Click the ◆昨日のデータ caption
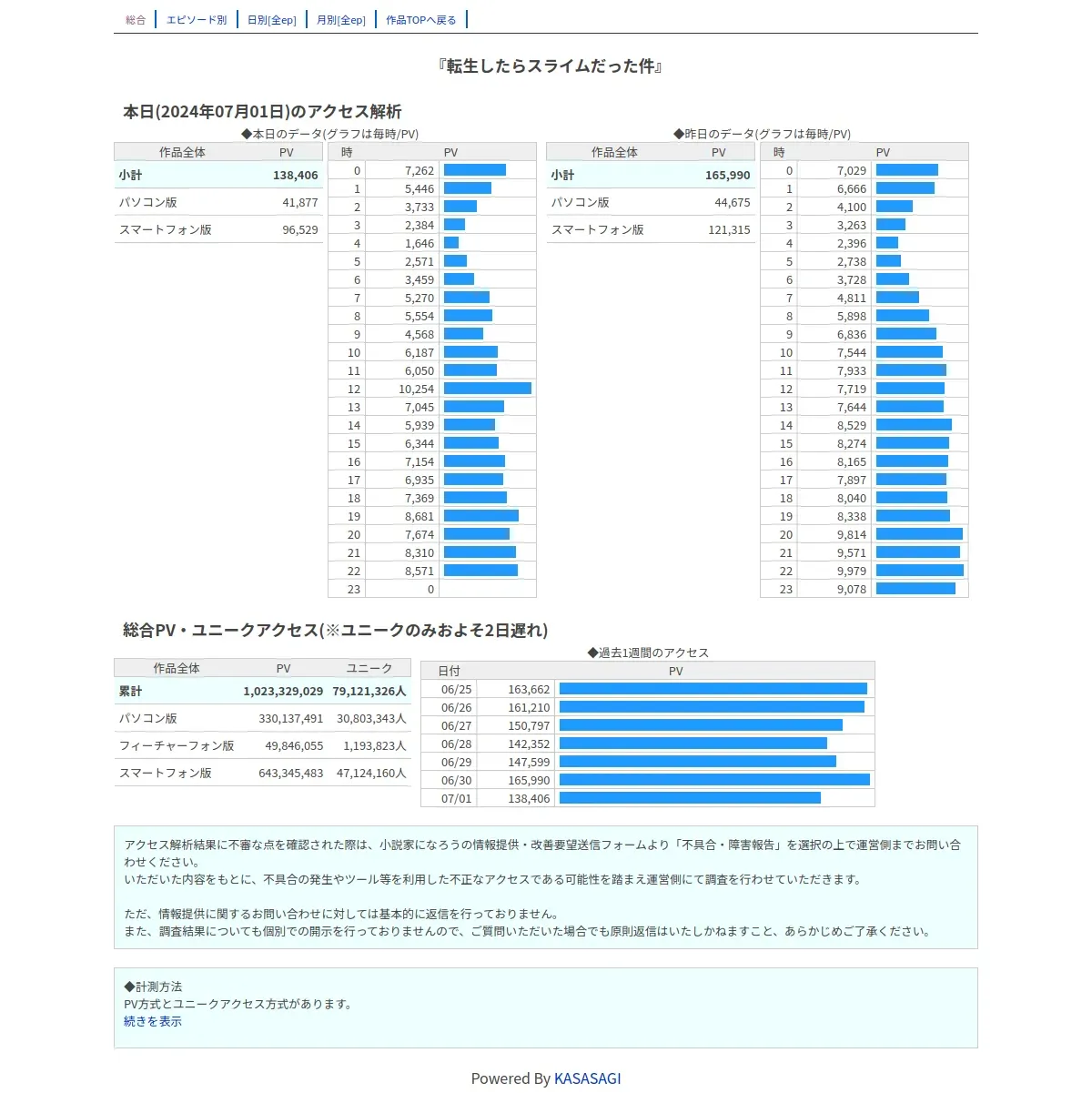Screen dimensions: 1092x1093 [762, 134]
